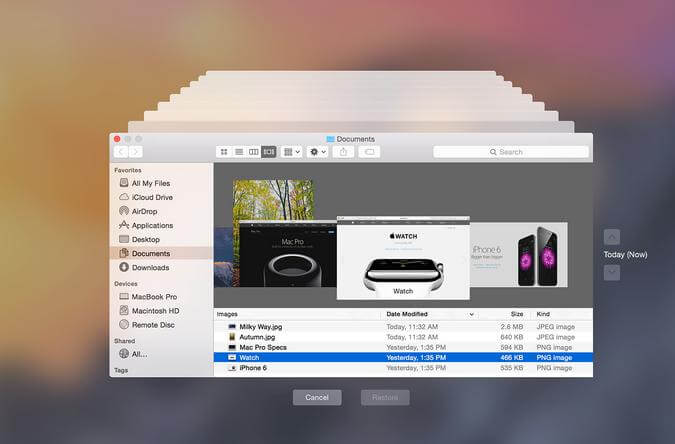Go to later backup with down arrow

612,272
